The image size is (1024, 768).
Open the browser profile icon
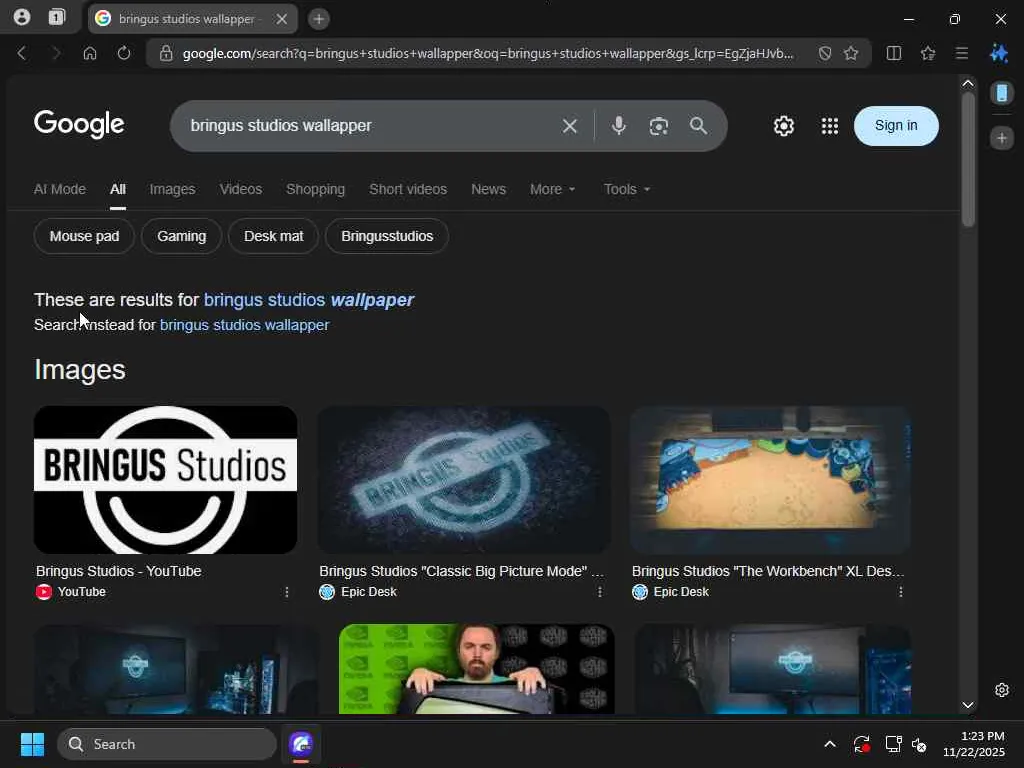coord(22,18)
